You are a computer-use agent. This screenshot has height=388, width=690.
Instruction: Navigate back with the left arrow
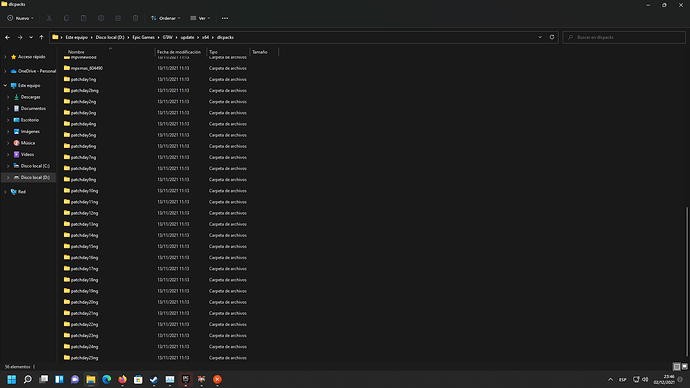7,37
